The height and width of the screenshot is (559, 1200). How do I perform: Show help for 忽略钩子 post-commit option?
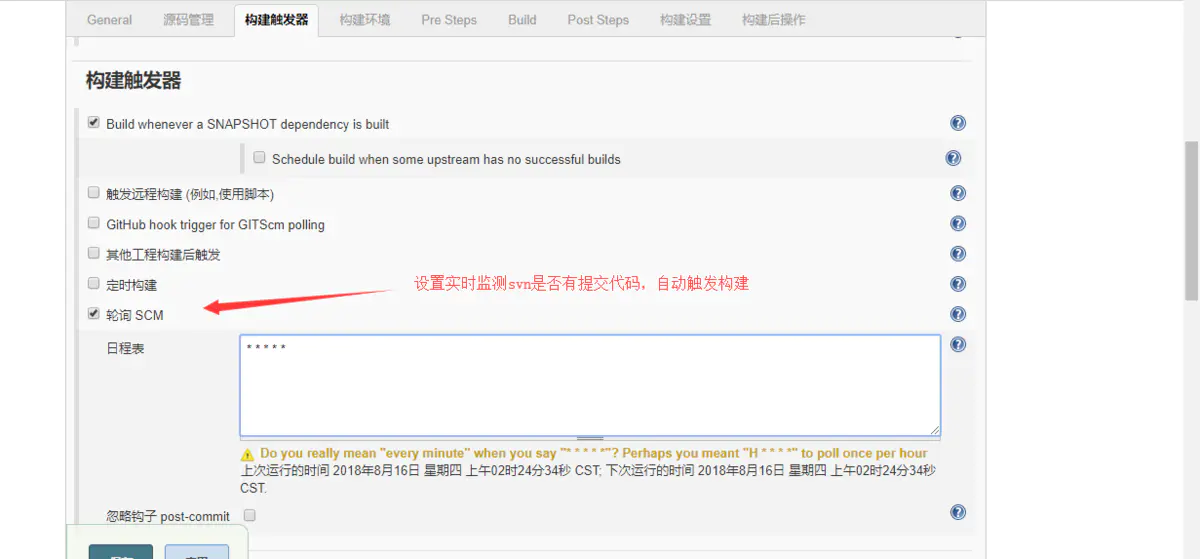coord(958,512)
